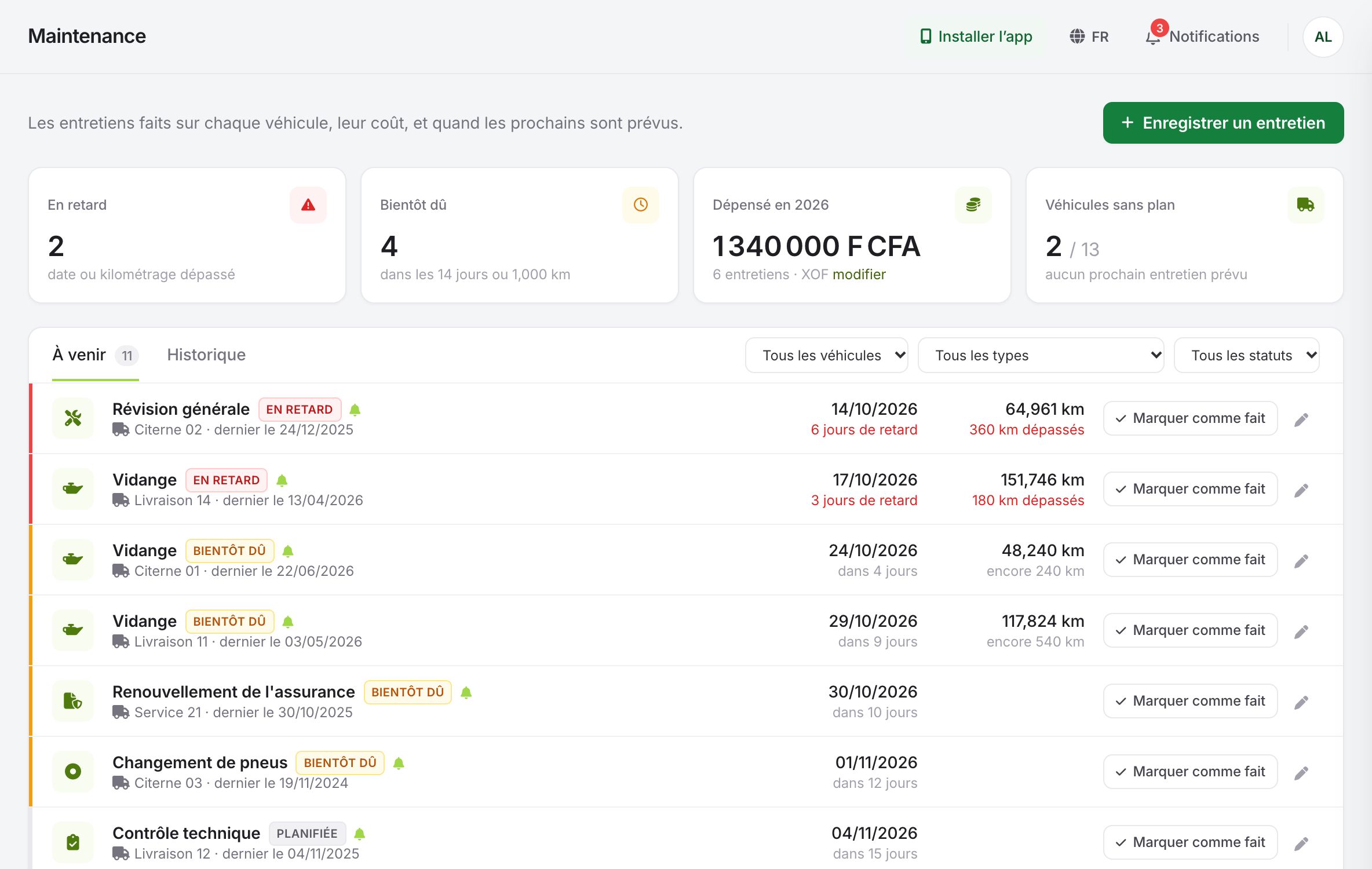Click the edit pencil on Livraison 14 Vidange row
1372x869 pixels.
1301,490
